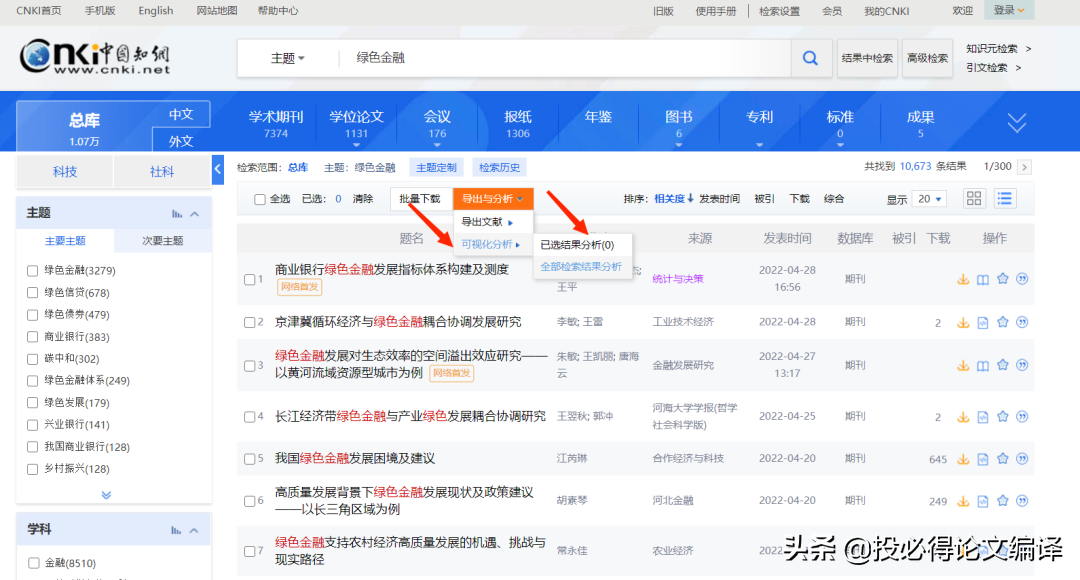This screenshot has width=1080, height=580.
Task: Switch to the 次要主题 tab
Action: [165, 240]
